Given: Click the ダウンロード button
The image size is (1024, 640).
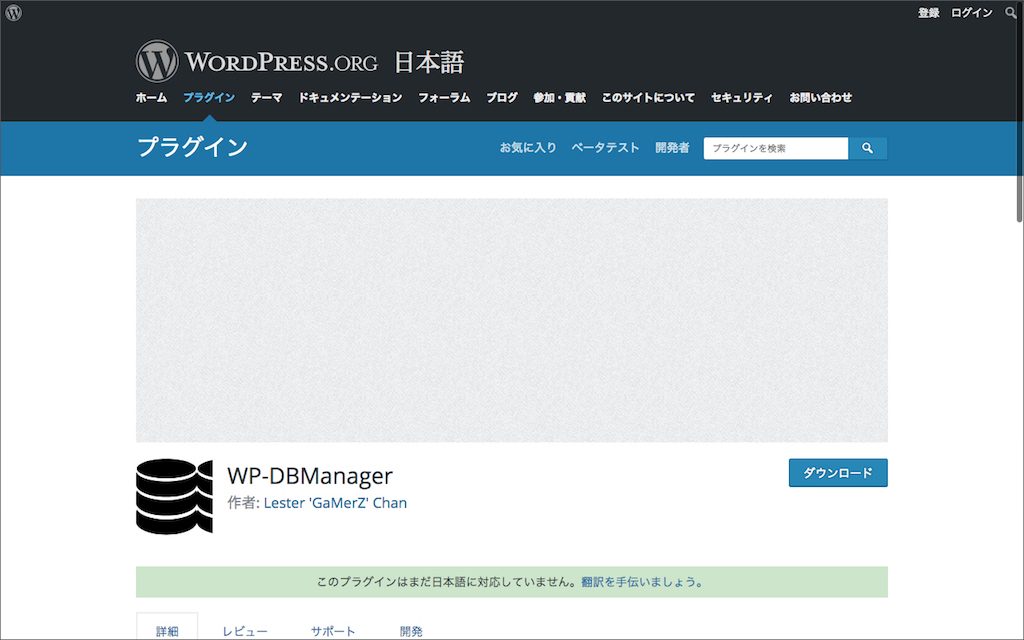Looking at the screenshot, I should (838, 473).
